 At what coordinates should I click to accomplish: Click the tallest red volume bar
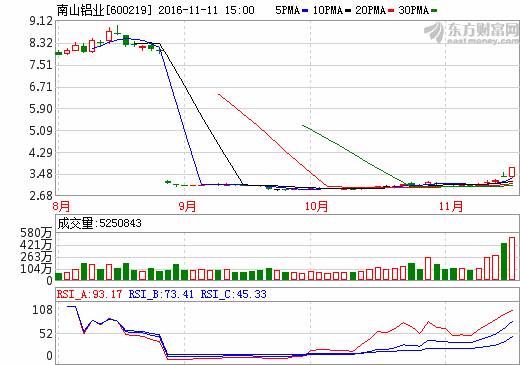512,258
